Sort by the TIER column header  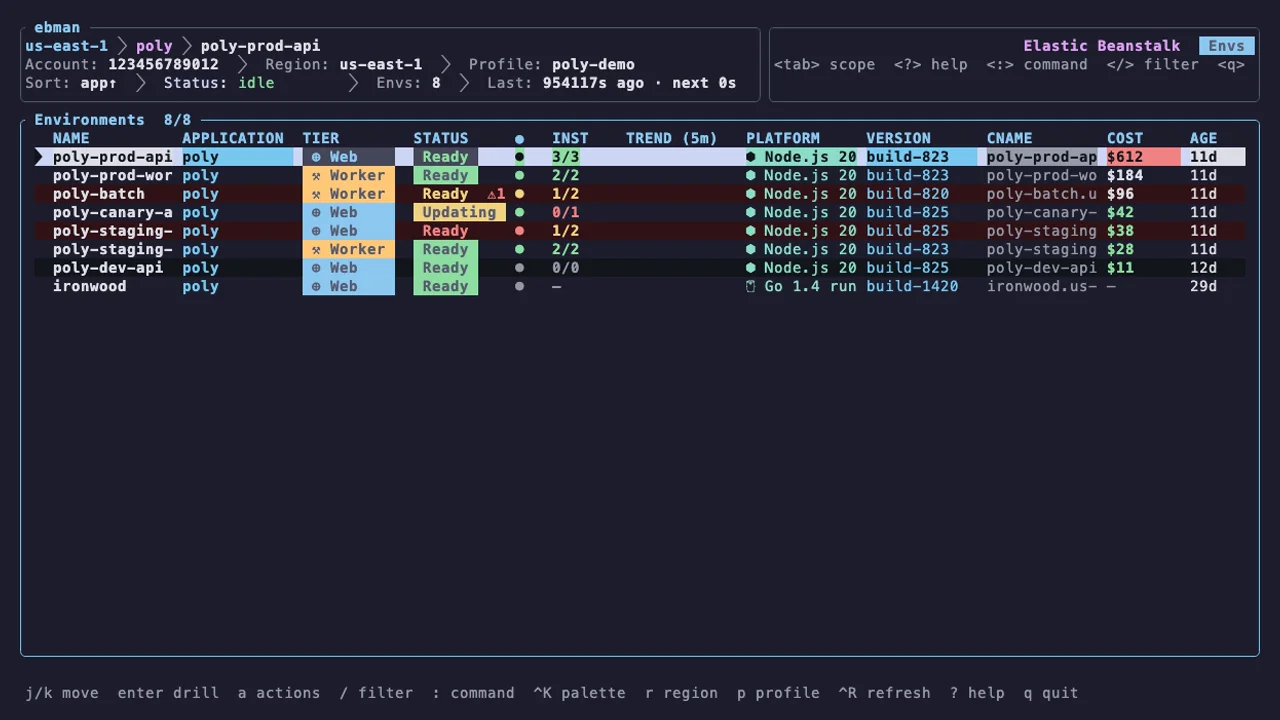click(x=321, y=139)
